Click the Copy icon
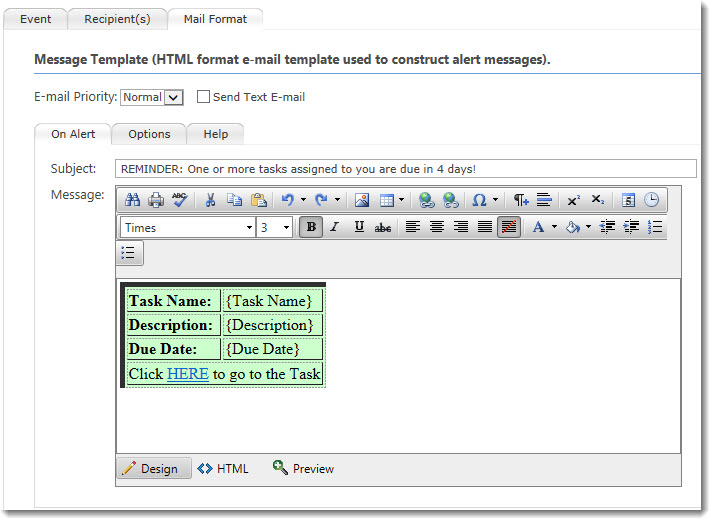This screenshot has height=519, width=710. tap(234, 200)
